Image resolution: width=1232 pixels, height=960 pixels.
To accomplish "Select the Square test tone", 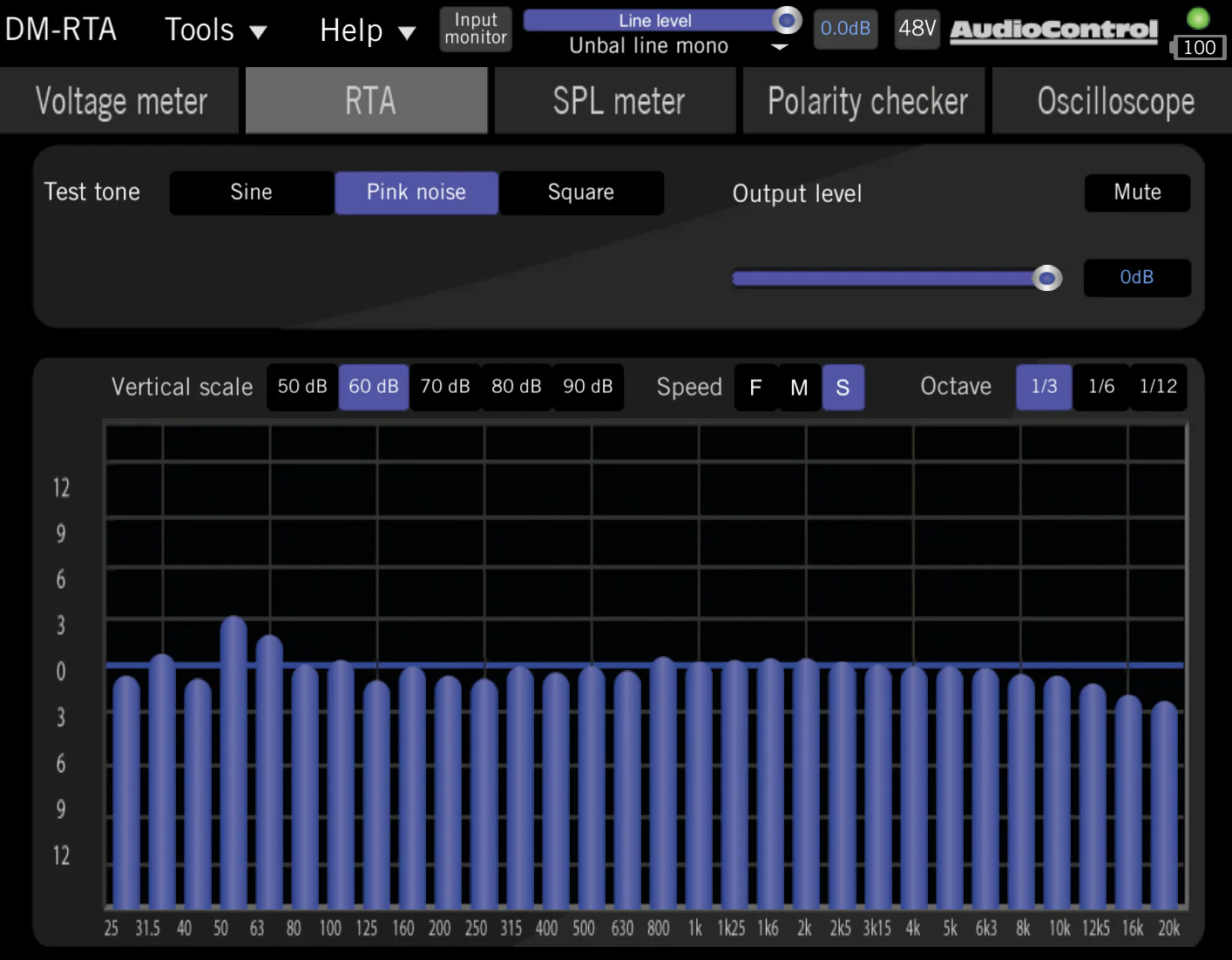I will 580,193.
